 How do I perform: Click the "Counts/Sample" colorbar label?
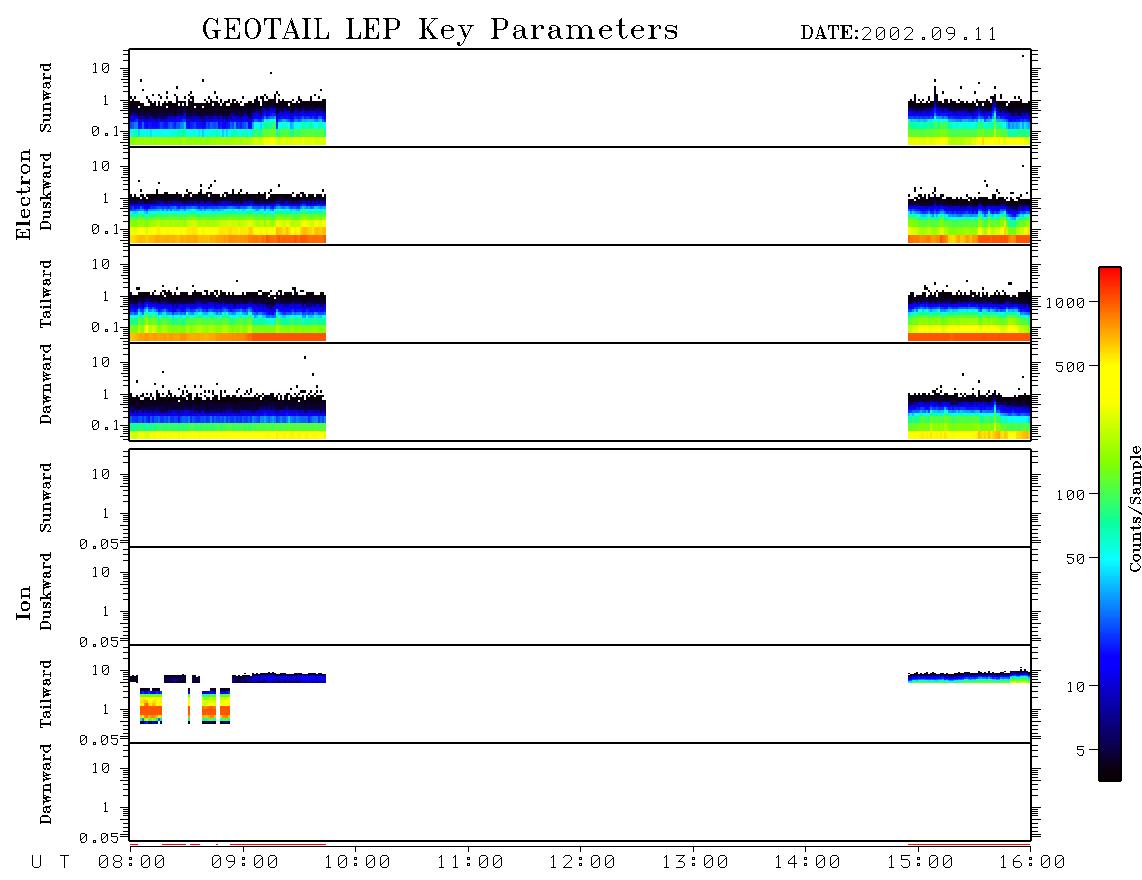[x=1134, y=508]
